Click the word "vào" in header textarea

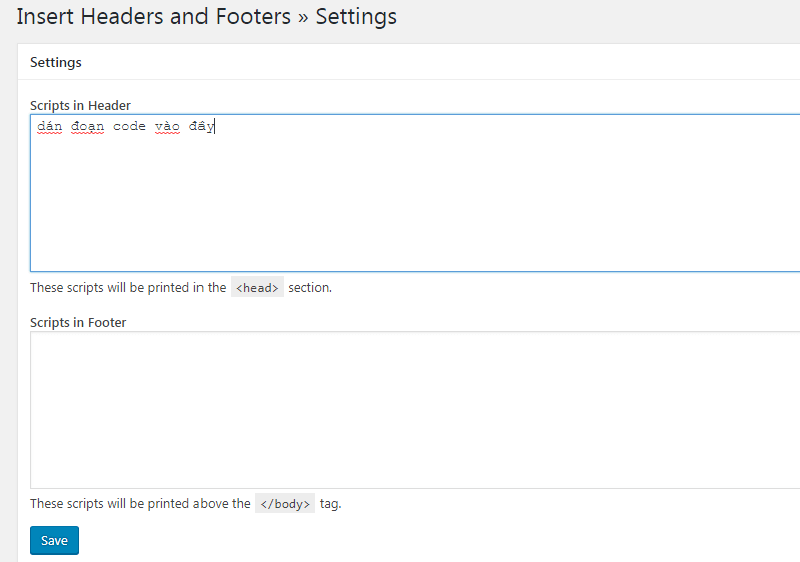[167, 127]
